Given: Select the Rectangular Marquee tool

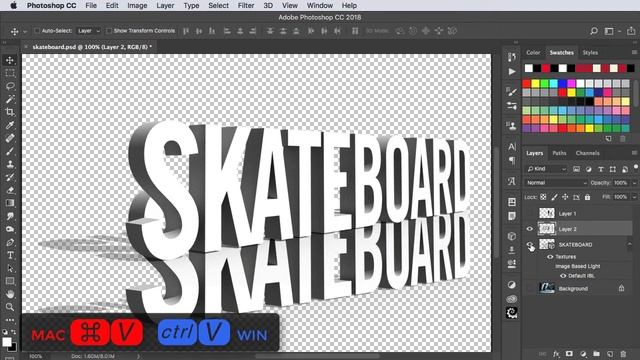Looking at the screenshot, I should tap(10, 73).
